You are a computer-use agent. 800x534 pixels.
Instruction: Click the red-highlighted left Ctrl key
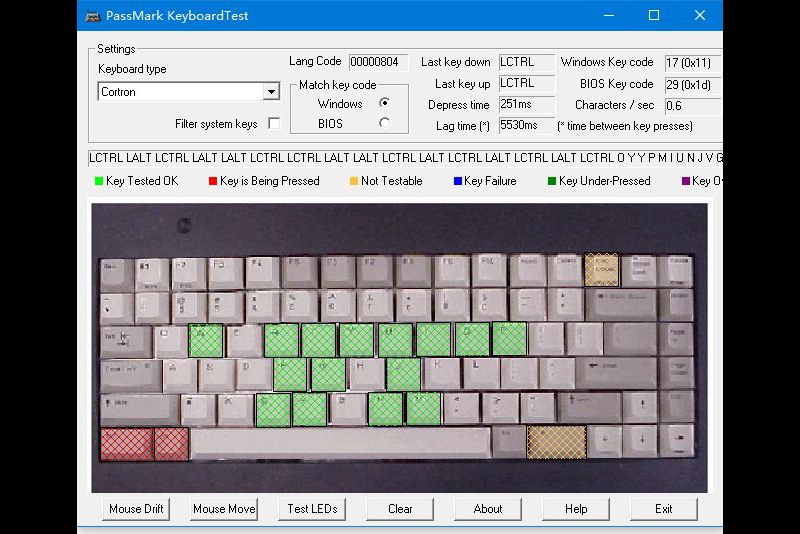click(x=127, y=444)
